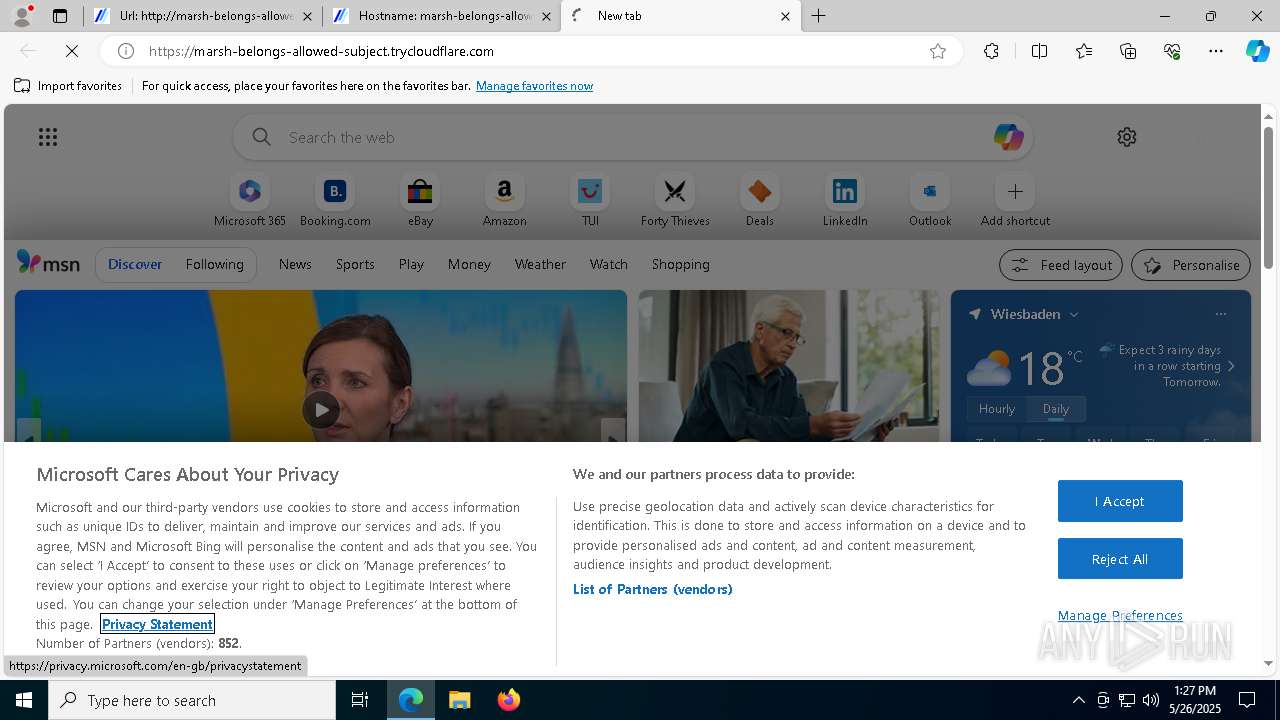Image resolution: width=1280 pixels, height=720 pixels.
Task: Open the MSN app launcher grid
Action: click(x=47, y=137)
